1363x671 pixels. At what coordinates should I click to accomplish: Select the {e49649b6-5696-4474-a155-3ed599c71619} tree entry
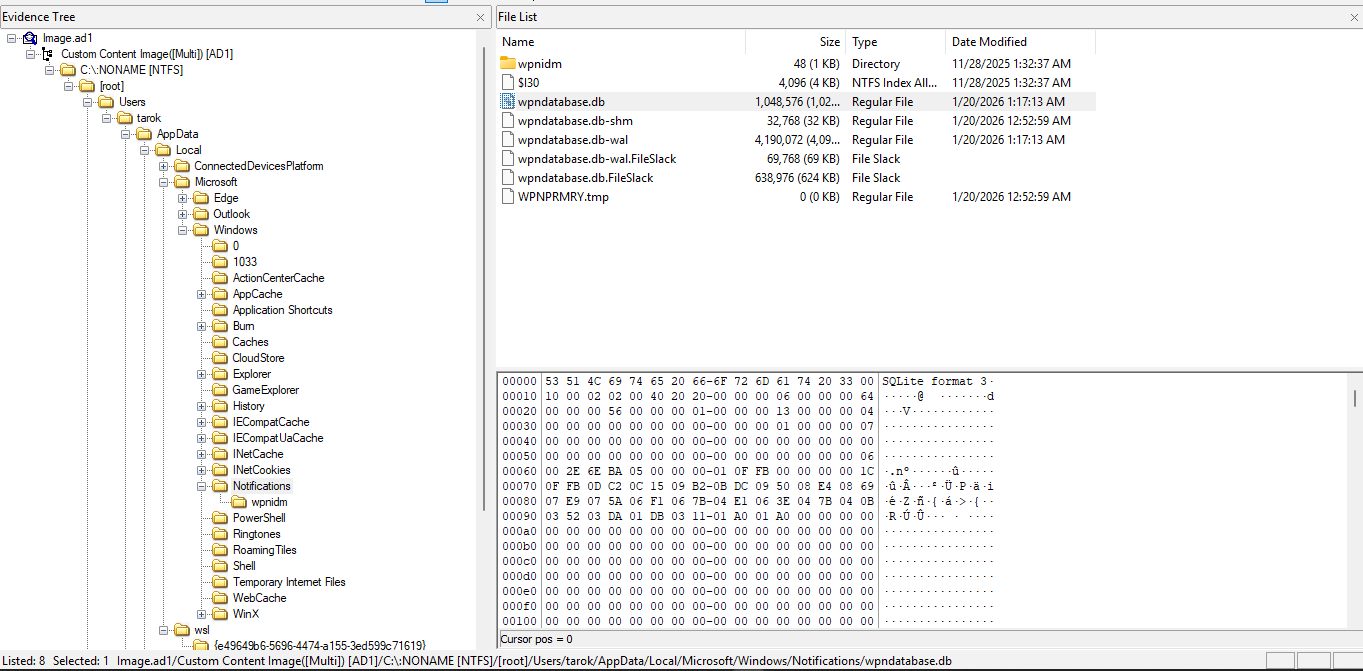click(x=320, y=646)
